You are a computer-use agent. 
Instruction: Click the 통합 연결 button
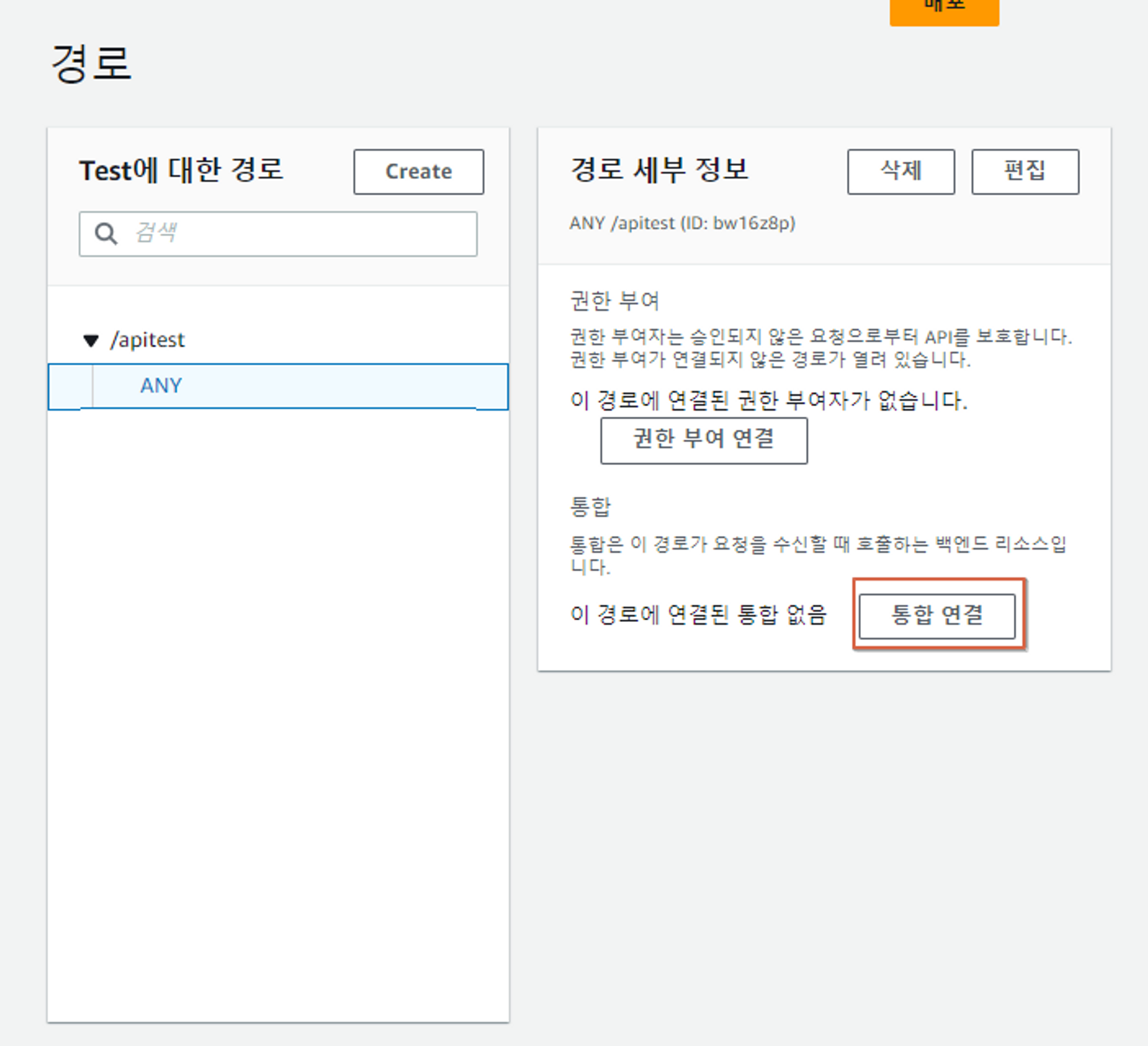point(937,616)
